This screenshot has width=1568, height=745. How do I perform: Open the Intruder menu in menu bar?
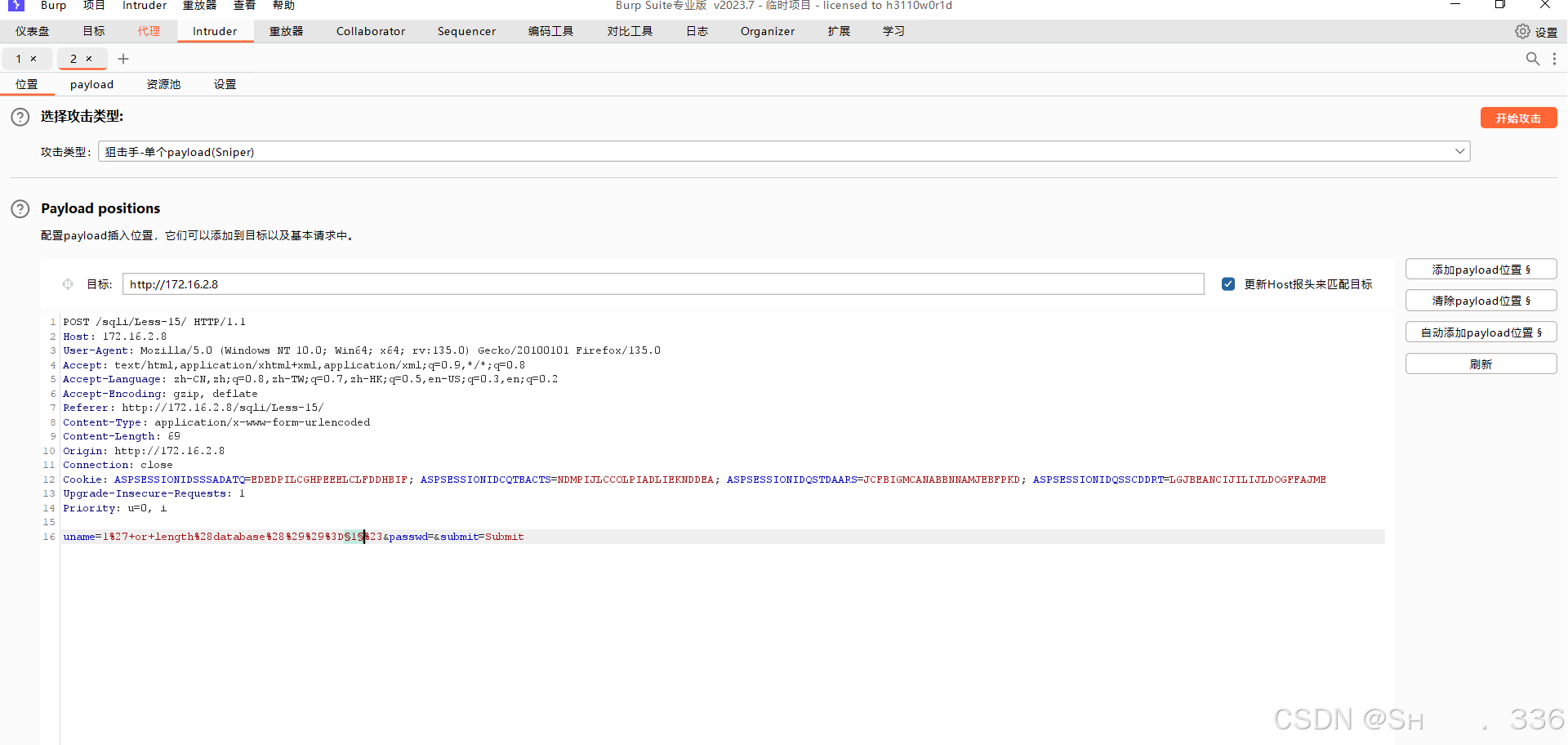(x=145, y=6)
